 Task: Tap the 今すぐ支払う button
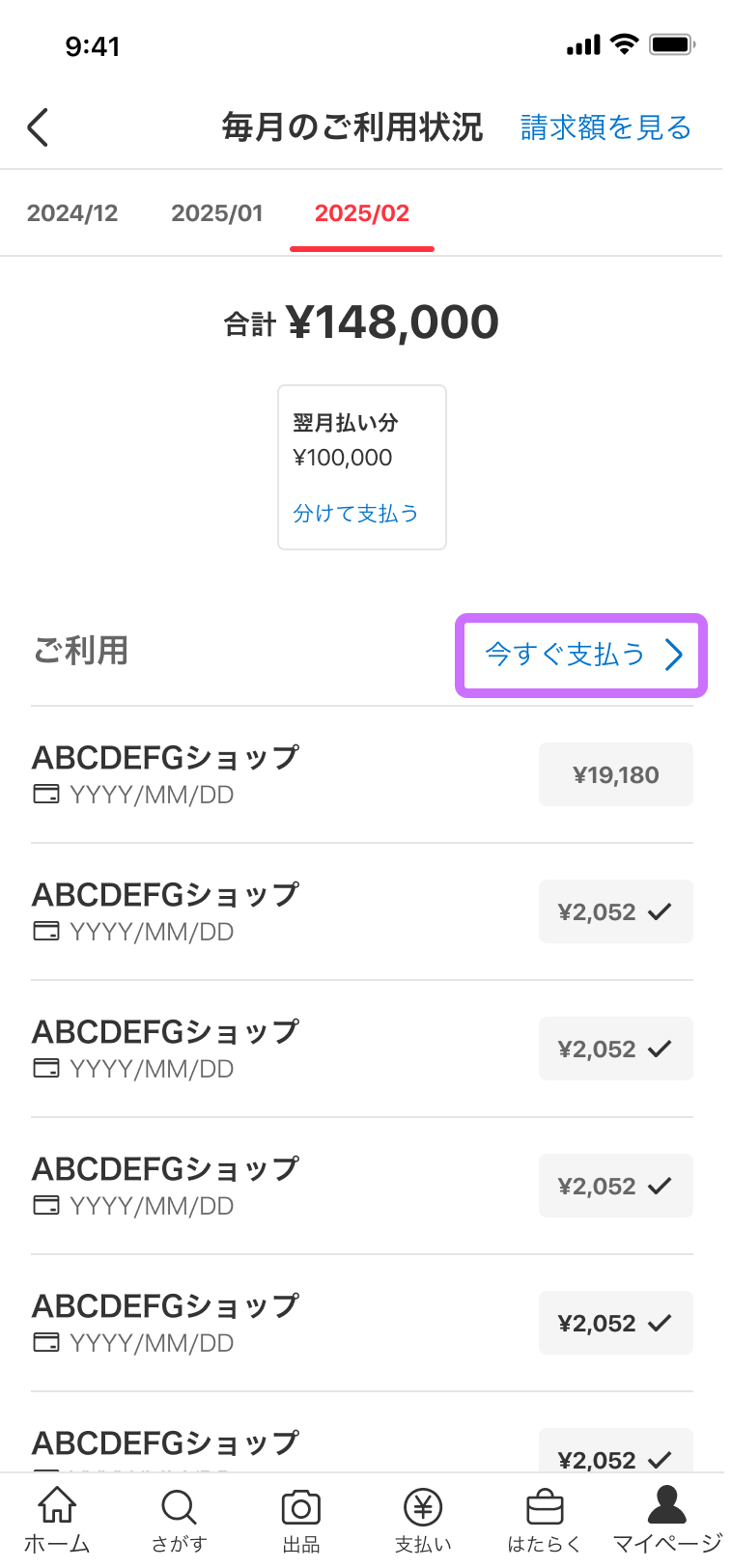(x=581, y=655)
